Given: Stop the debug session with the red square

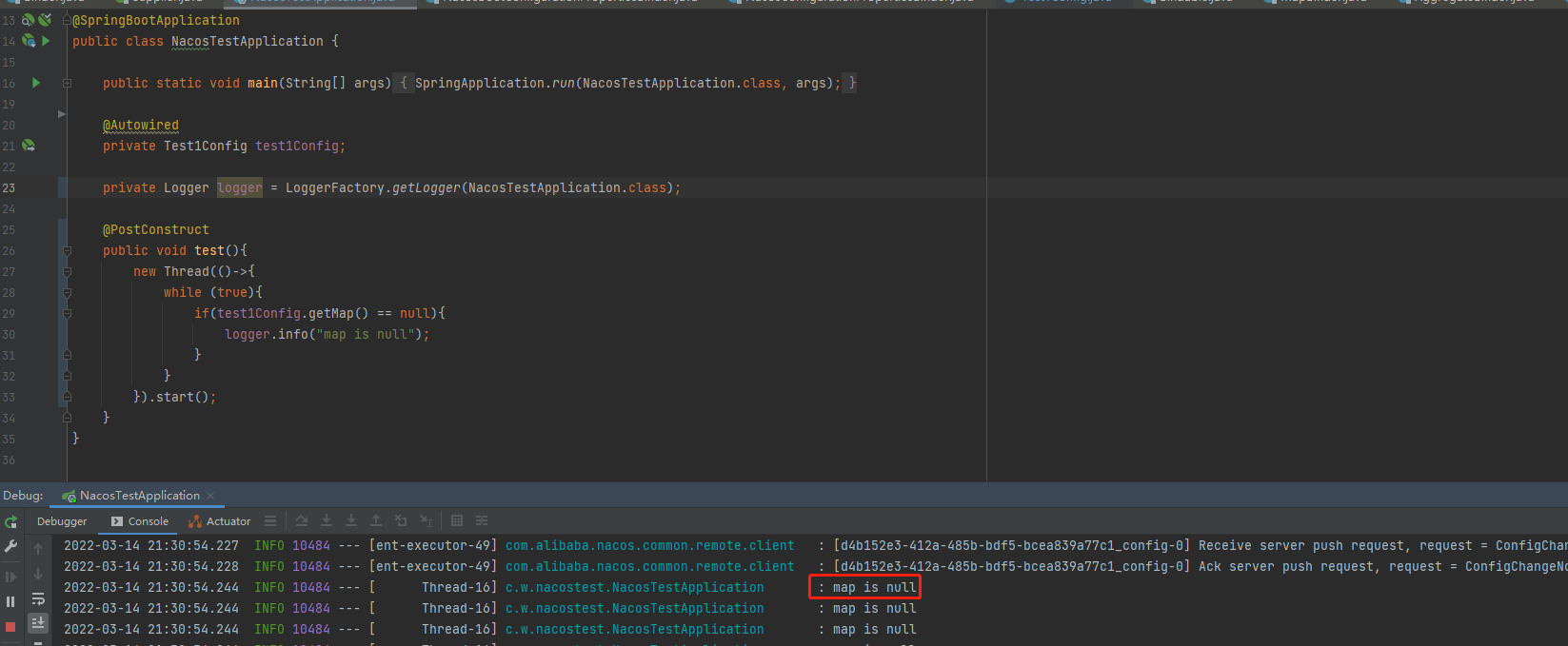Looking at the screenshot, I should click(11, 627).
